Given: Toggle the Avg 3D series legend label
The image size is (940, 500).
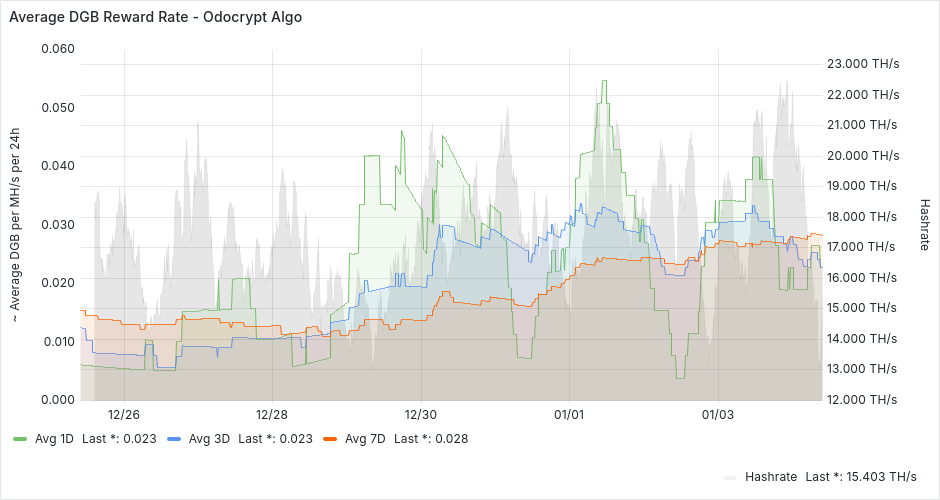Looking at the screenshot, I should pyautogui.click(x=209, y=439).
